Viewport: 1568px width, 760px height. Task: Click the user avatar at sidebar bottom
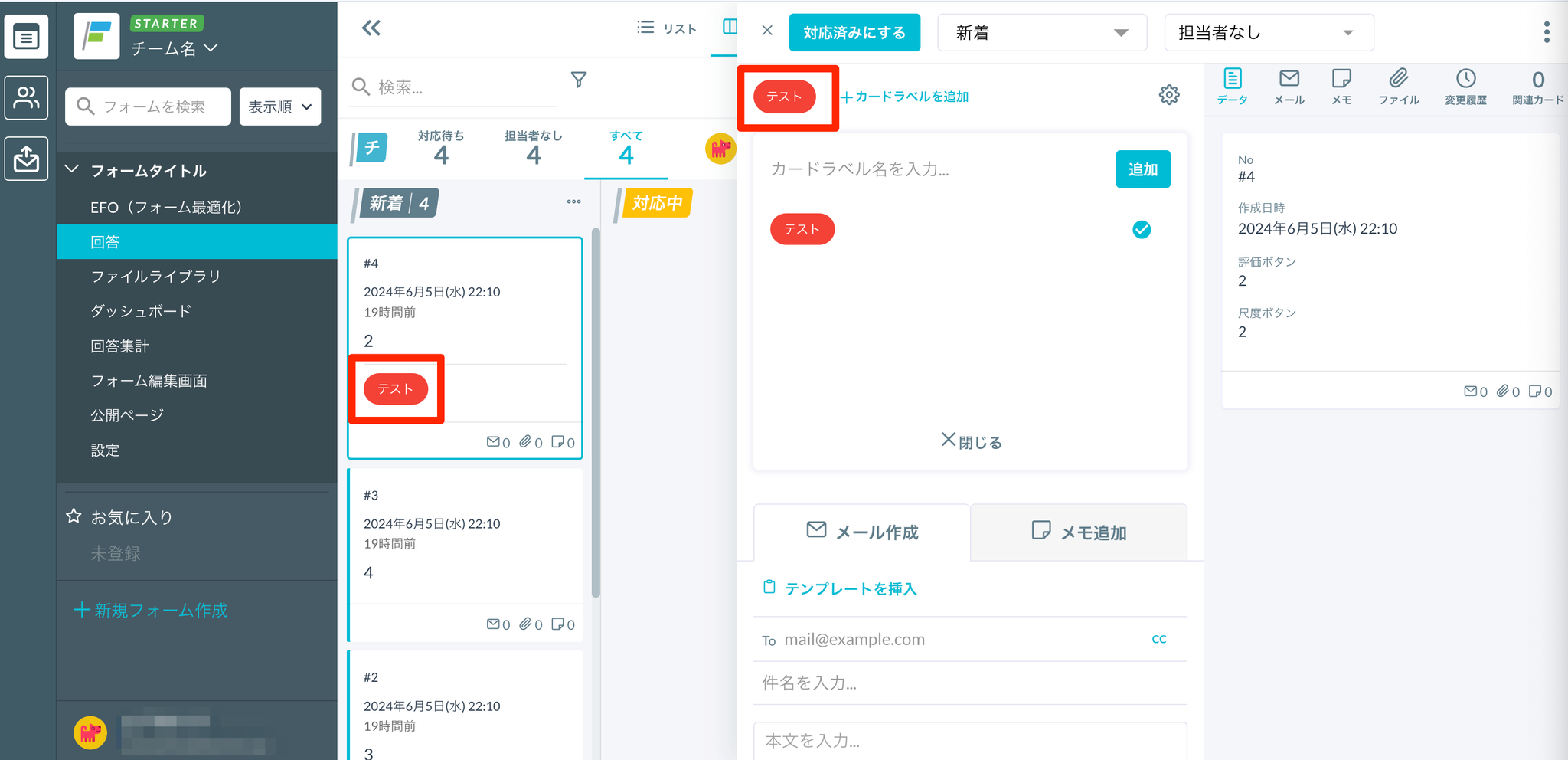point(90,732)
